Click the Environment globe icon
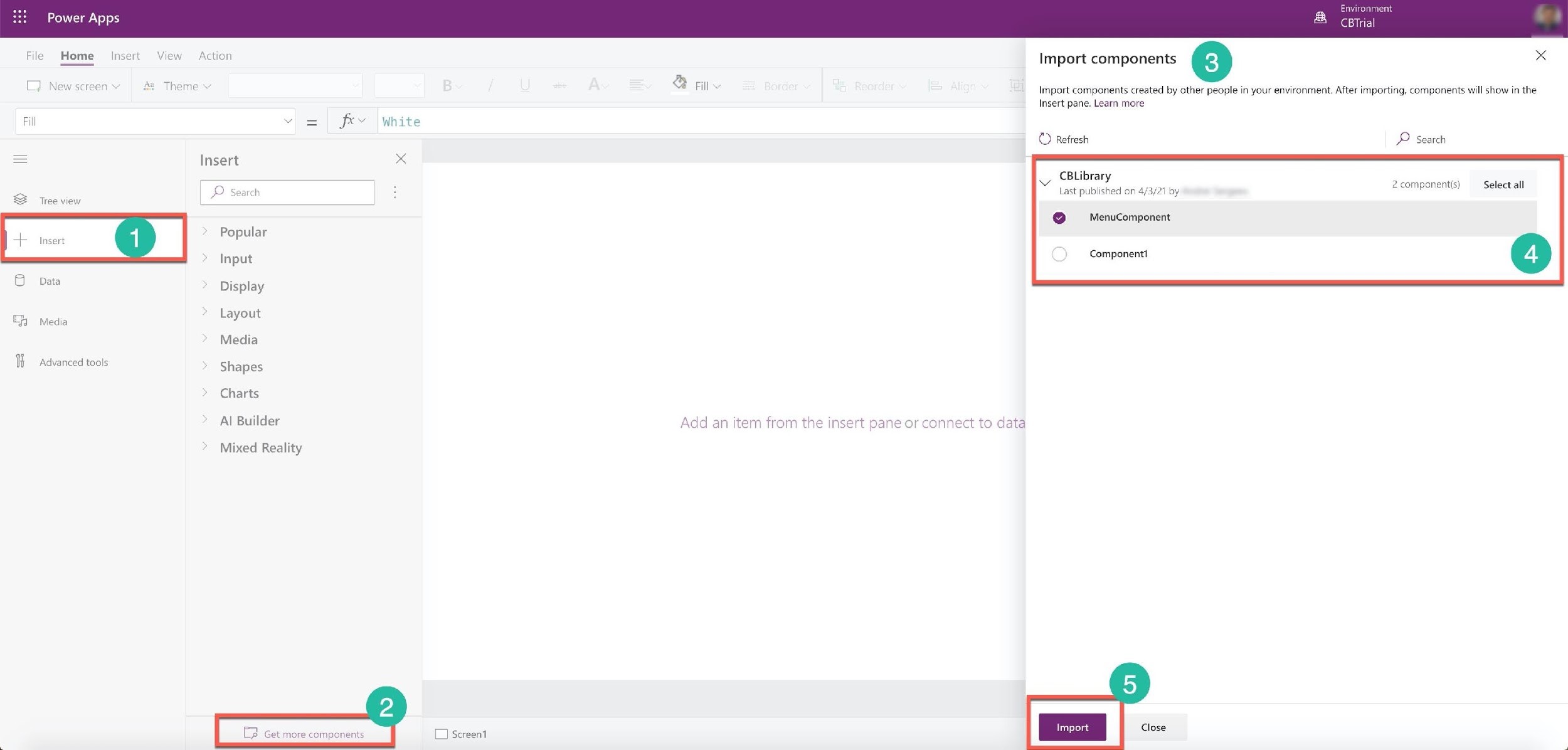Viewport: 1568px width, 750px height. click(1320, 18)
